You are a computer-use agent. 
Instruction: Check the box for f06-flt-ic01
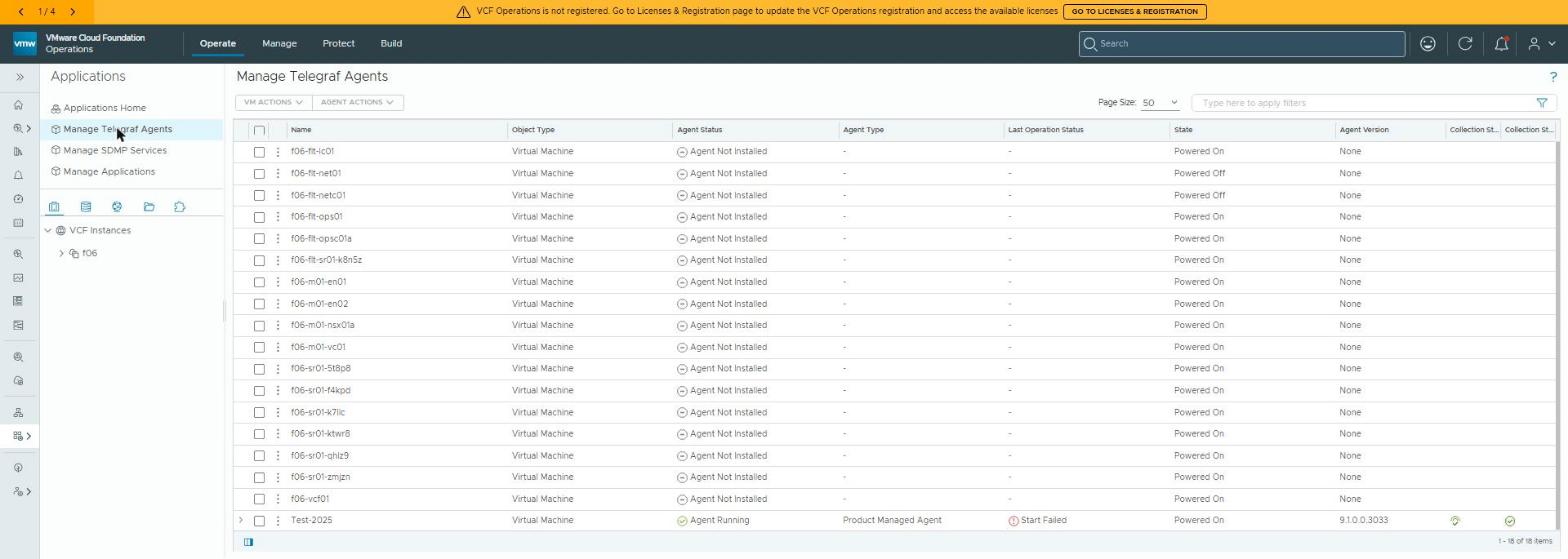[x=259, y=152]
